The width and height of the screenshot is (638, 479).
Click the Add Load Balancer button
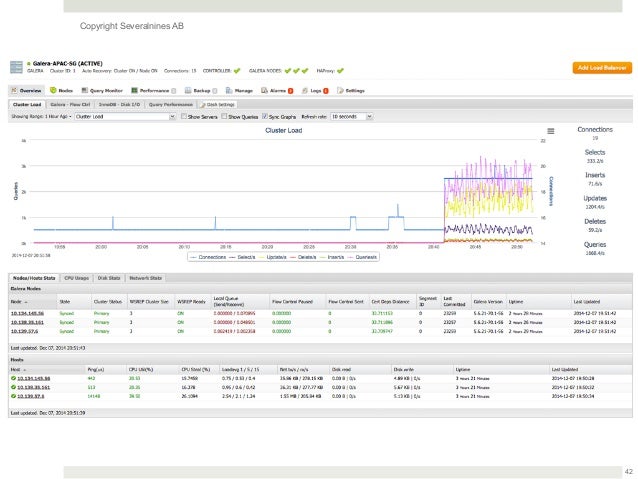(600, 67)
